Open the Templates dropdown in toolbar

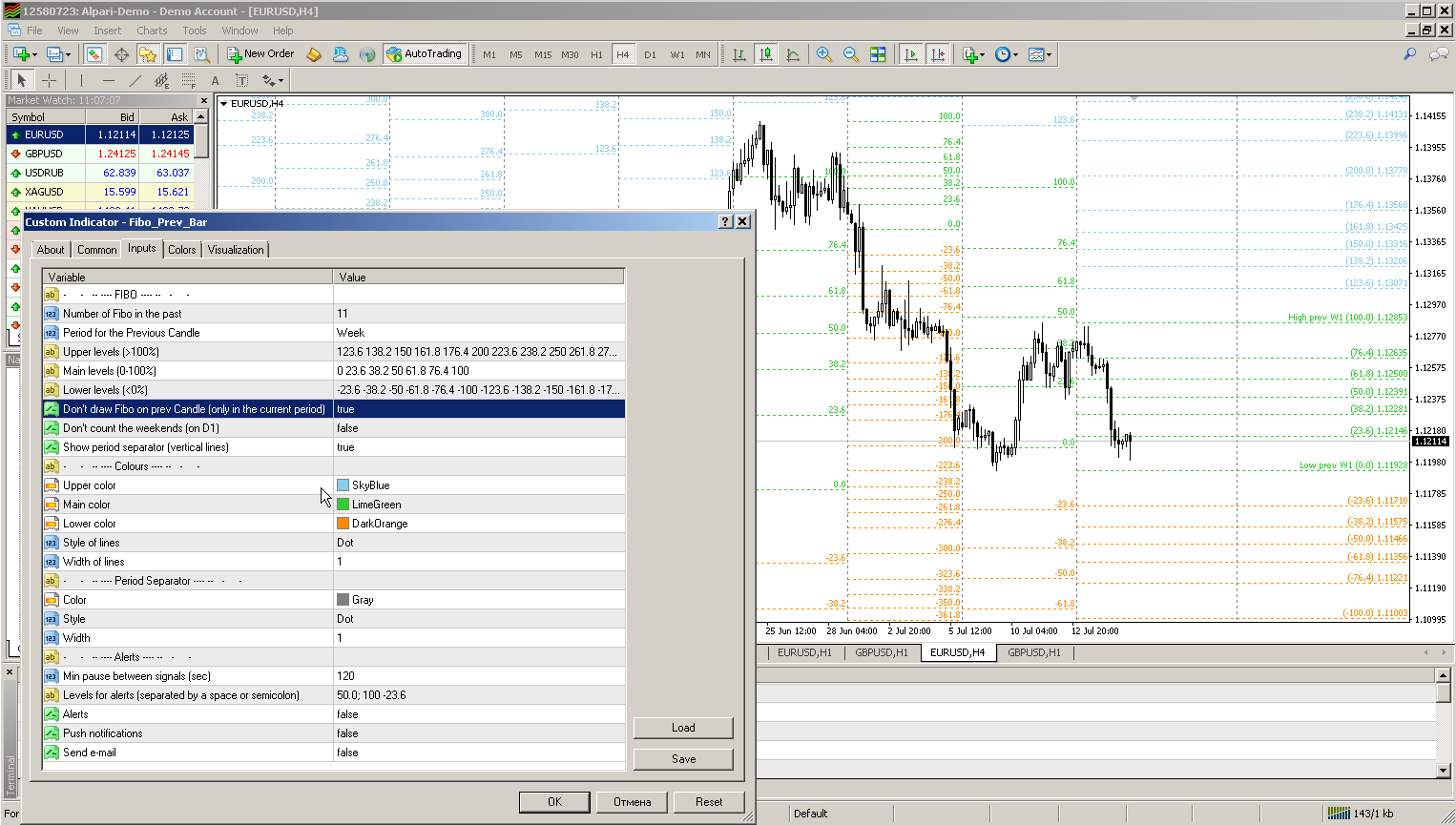point(1040,54)
